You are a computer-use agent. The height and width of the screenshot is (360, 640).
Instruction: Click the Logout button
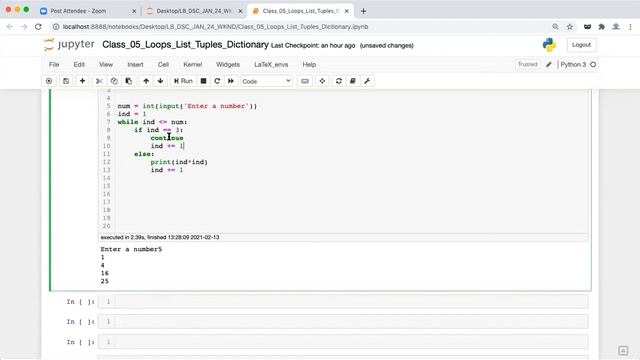[581, 45]
